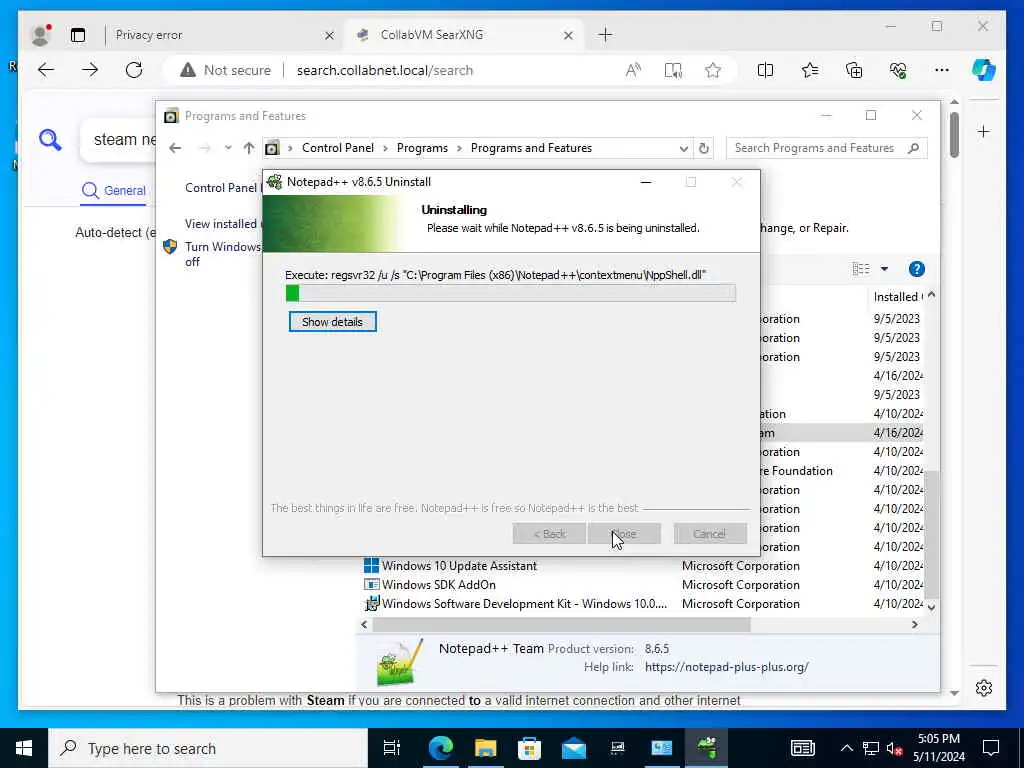Click SearXNG magnifier logo icon
Viewport: 1024px width, 768px height.
pos(50,140)
